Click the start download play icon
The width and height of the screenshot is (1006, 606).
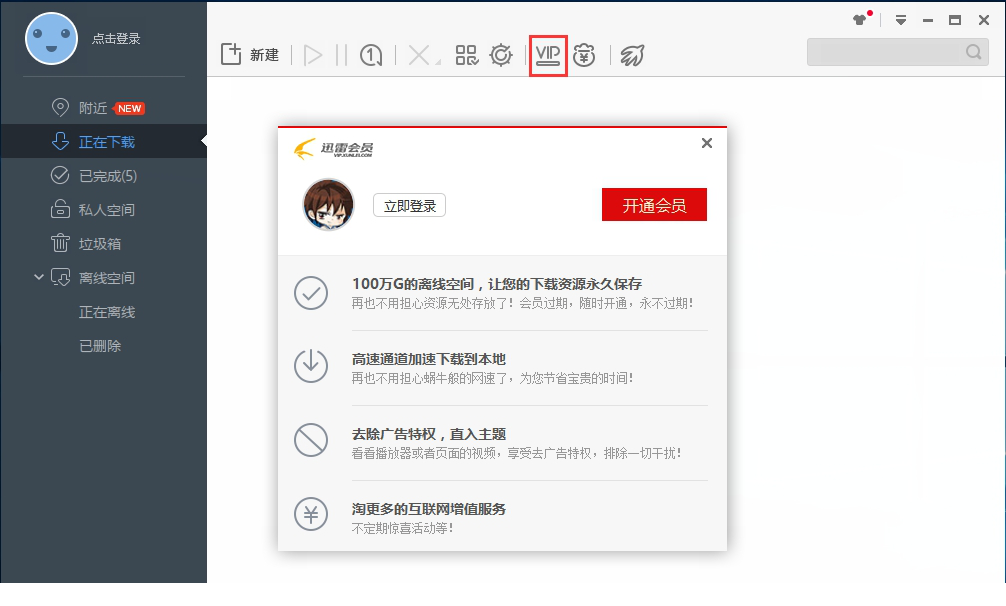[313, 55]
